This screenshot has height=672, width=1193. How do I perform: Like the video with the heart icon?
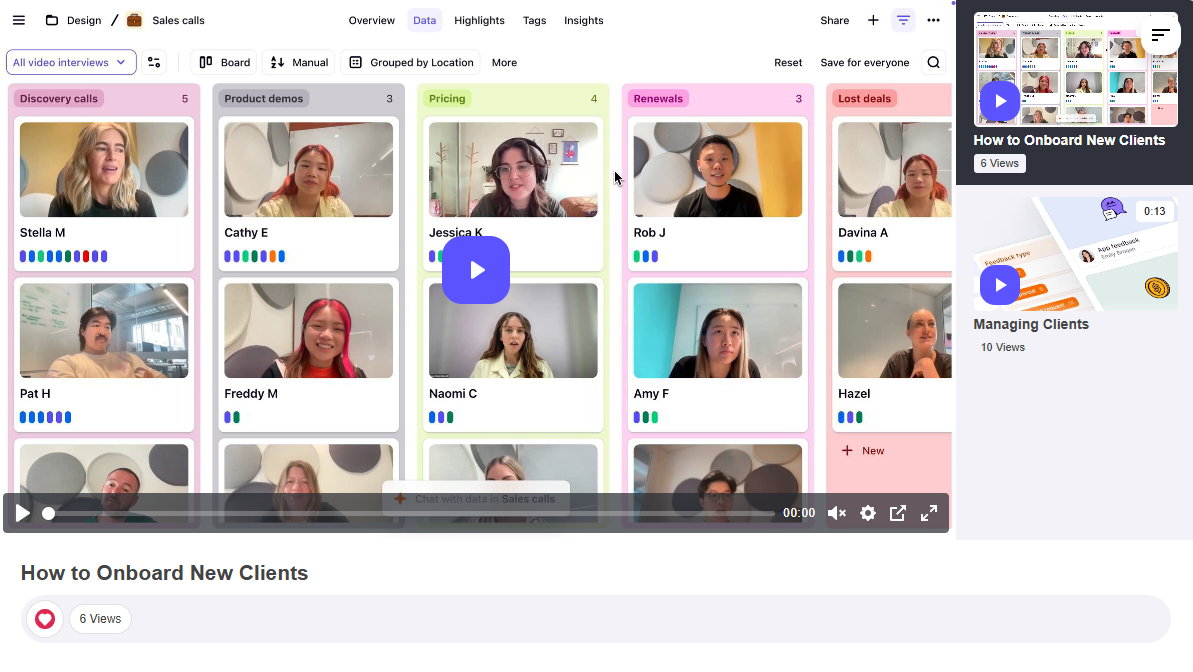pos(45,619)
